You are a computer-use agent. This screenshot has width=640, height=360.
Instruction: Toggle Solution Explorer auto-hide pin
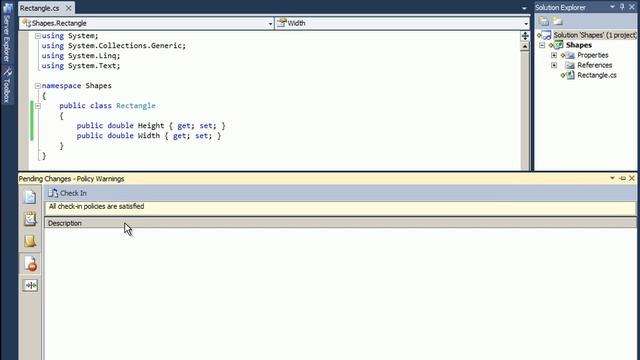(x=622, y=7)
